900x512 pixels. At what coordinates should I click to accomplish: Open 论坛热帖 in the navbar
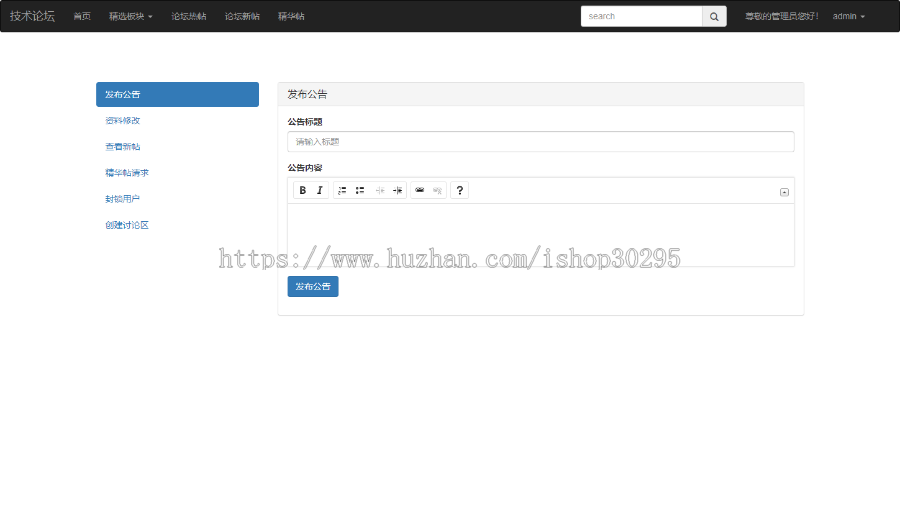189,17
